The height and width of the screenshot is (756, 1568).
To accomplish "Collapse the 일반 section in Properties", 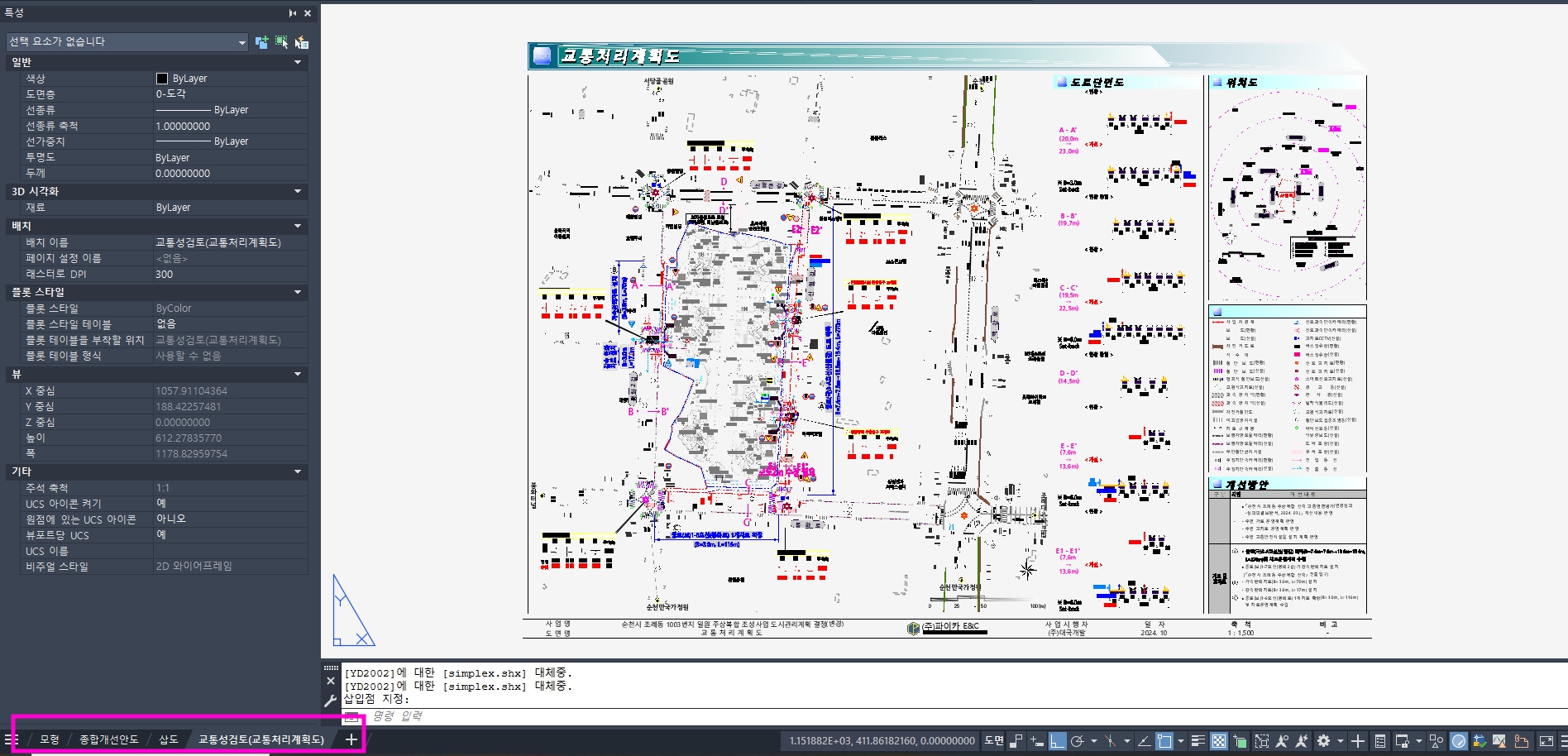I will click(x=298, y=62).
